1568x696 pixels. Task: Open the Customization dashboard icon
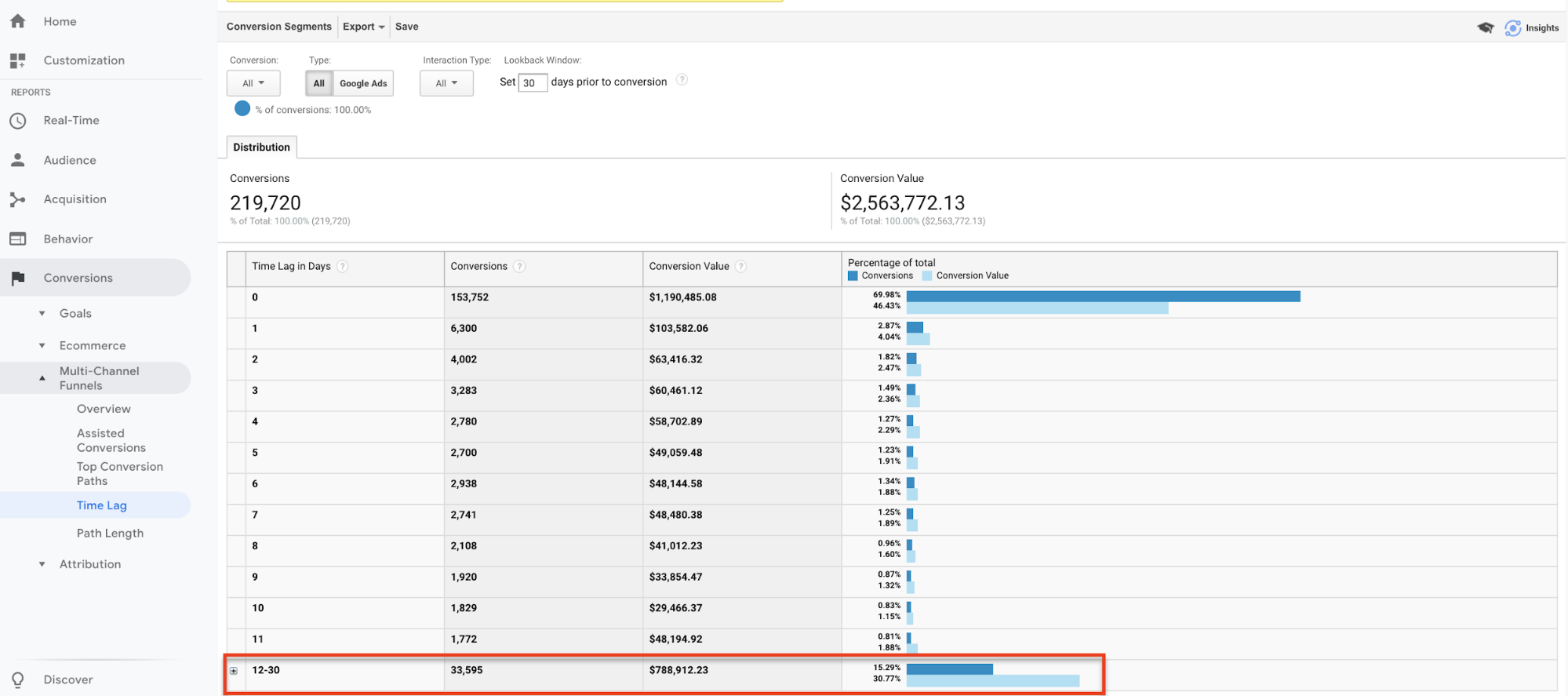click(18, 60)
